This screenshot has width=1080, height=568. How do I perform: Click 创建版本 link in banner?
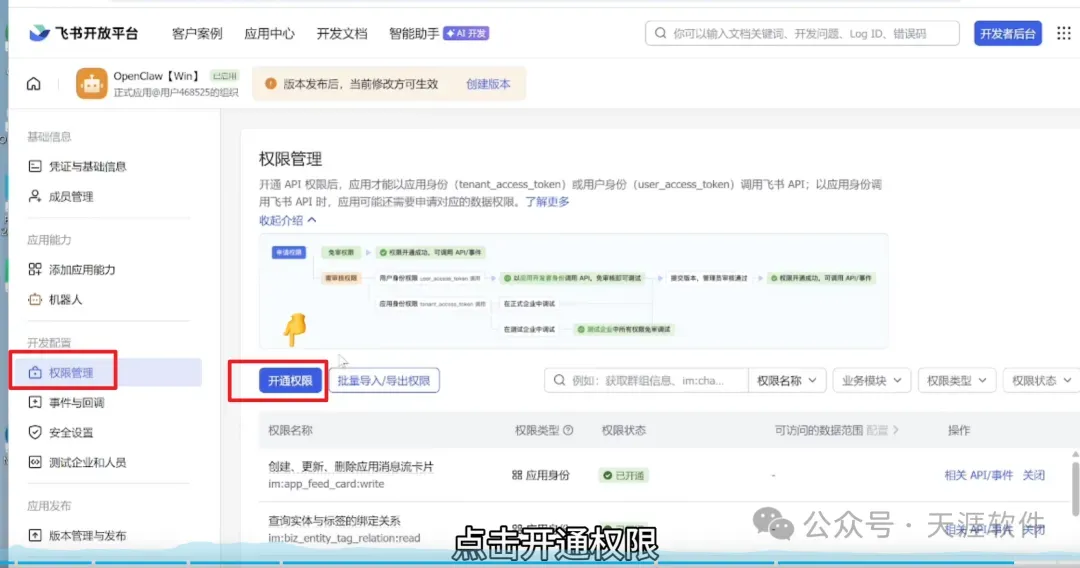tap(488, 84)
